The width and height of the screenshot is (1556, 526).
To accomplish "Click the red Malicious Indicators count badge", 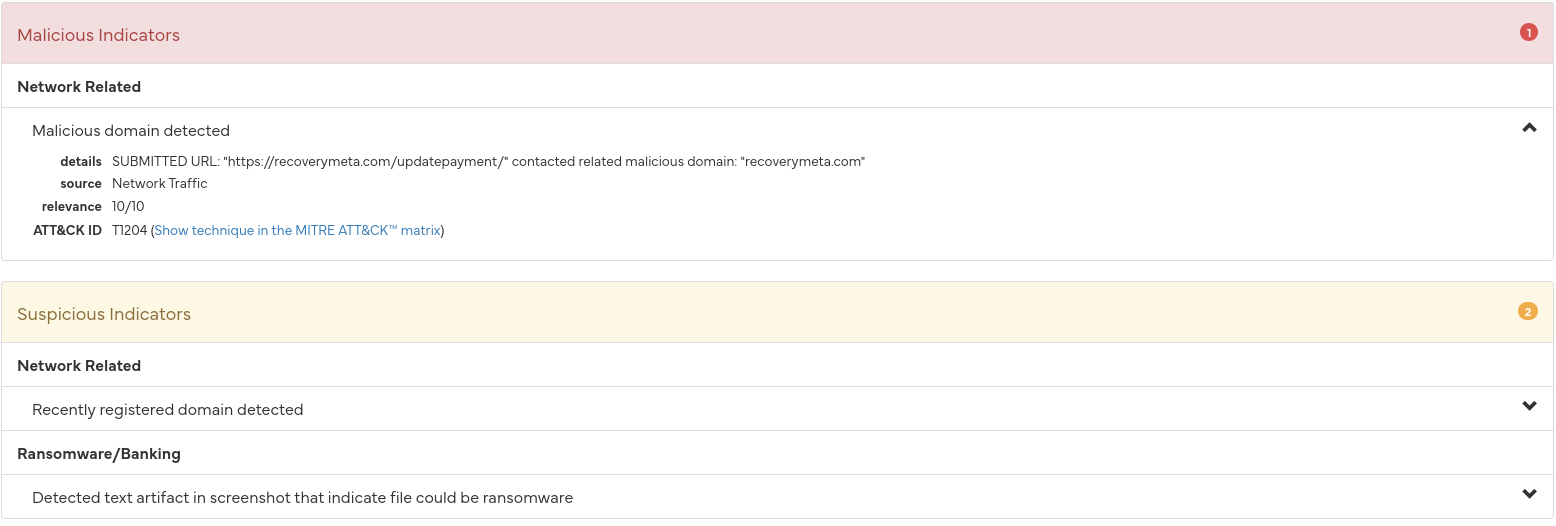I will 1528,32.
